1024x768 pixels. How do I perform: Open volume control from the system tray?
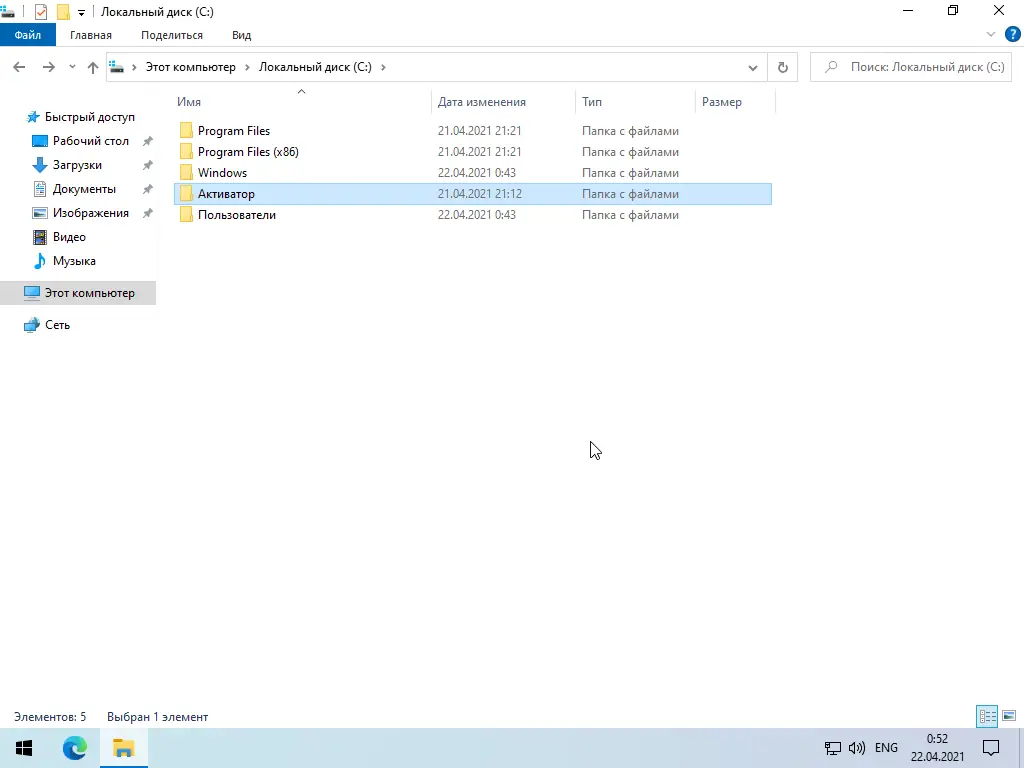[x=857, y=747]
